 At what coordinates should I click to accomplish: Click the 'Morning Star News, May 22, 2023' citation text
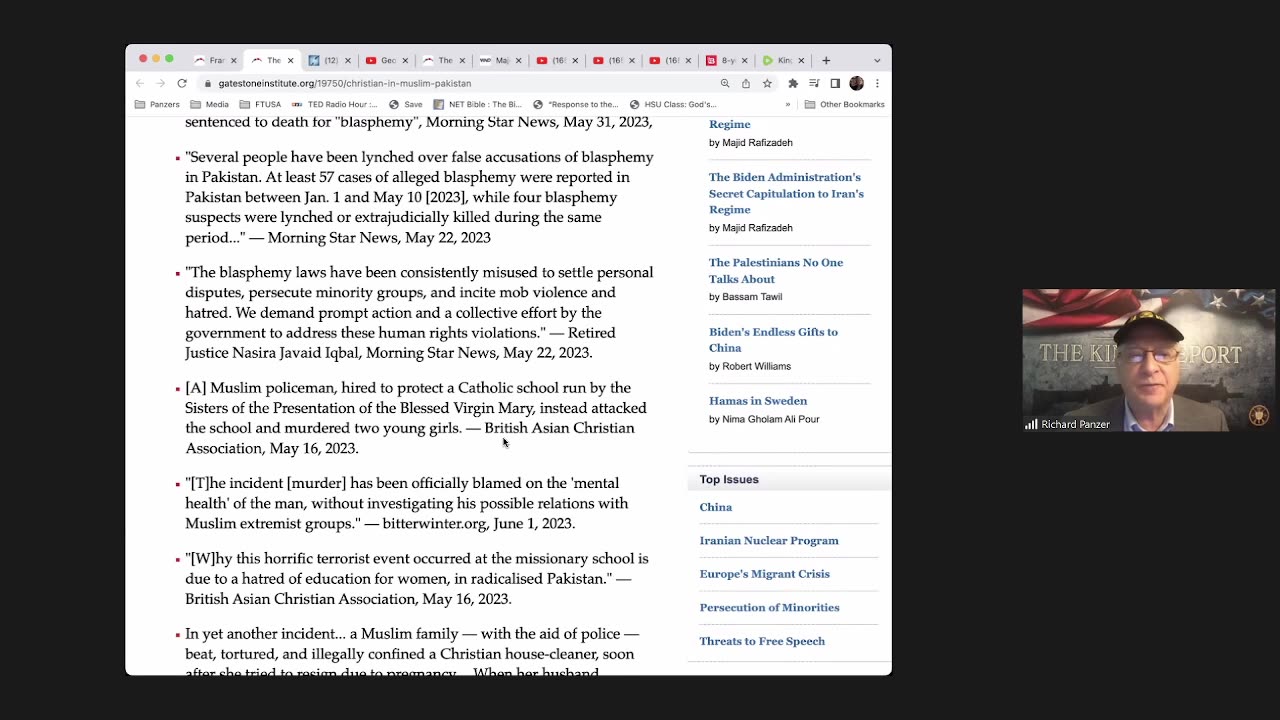tap(379, 238)
